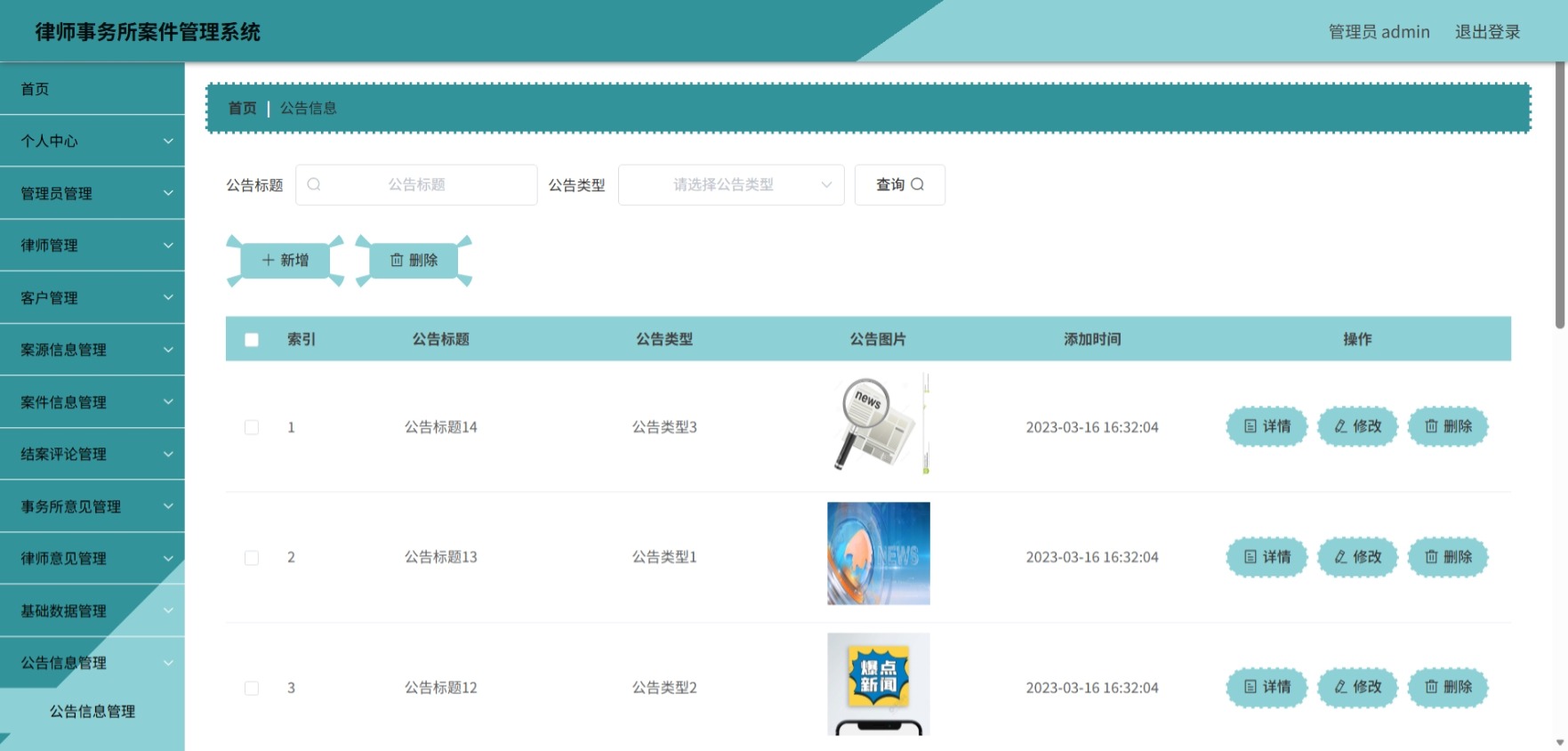Click the vertical page scrollbar
1568x751 pixels.
[1560, 196]
